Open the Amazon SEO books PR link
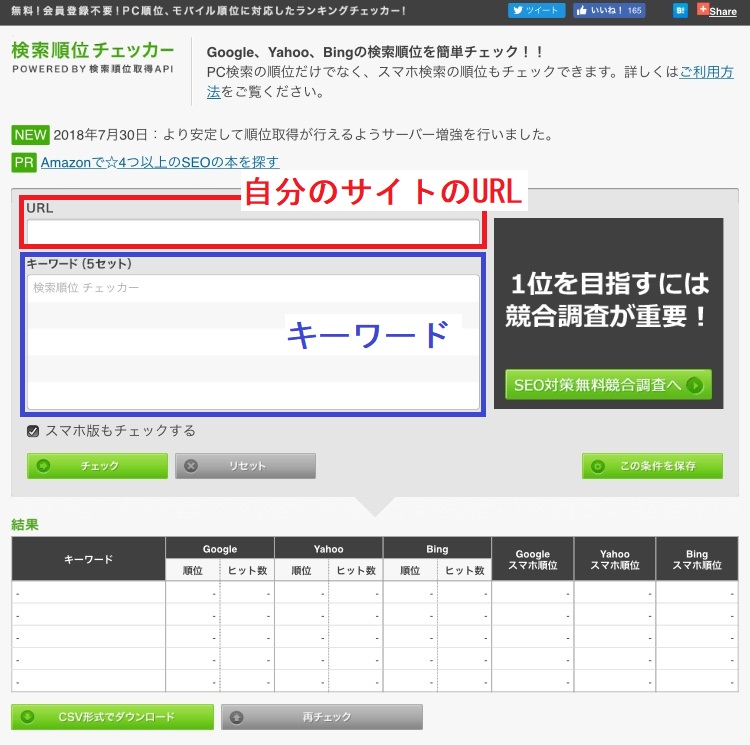This screenshot has width=750, height=745. (x=159, y=162)
